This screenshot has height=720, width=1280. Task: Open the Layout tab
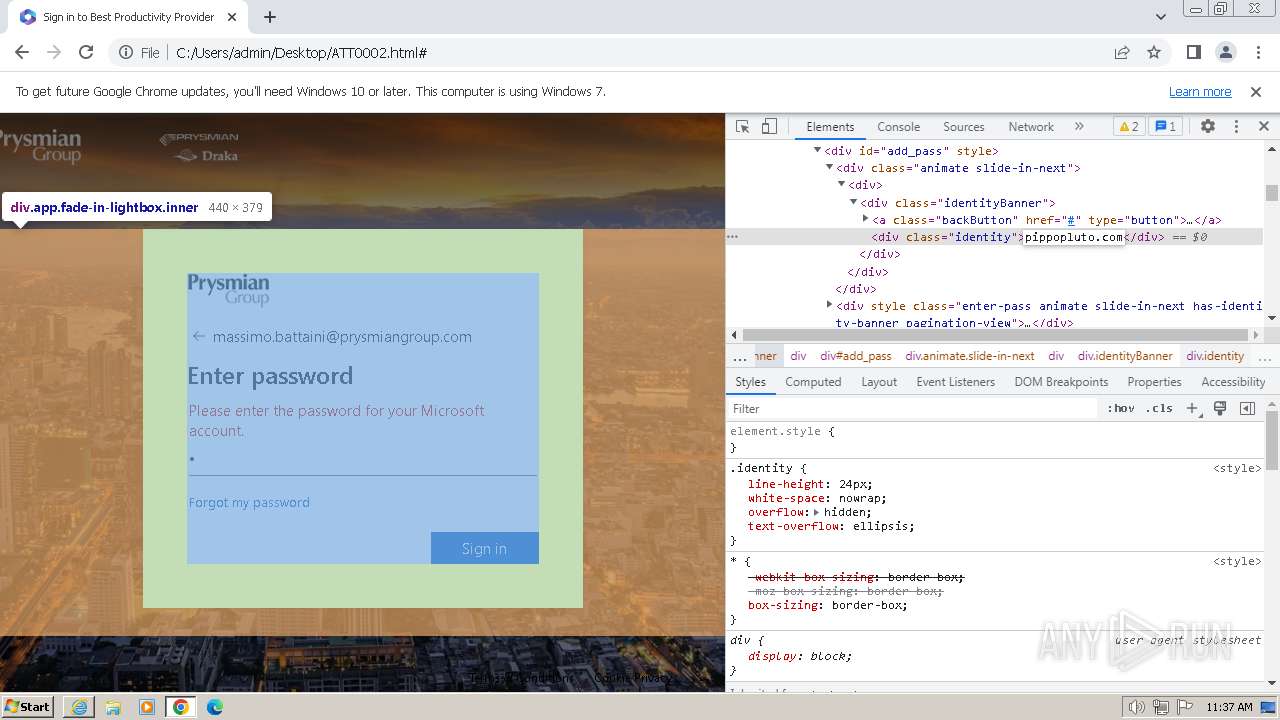(x=879, y=382)
